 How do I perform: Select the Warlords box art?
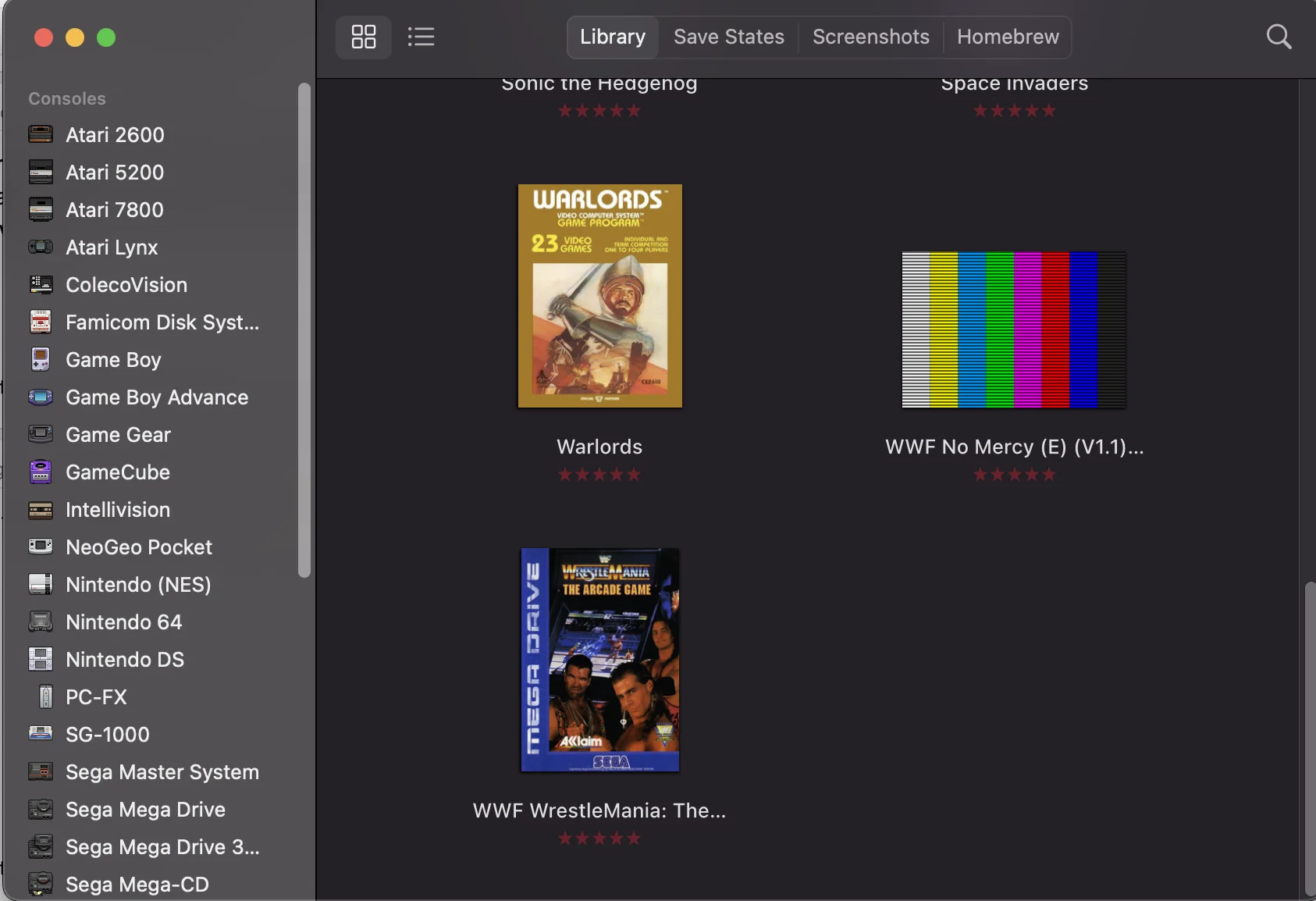tap(600, 296)
